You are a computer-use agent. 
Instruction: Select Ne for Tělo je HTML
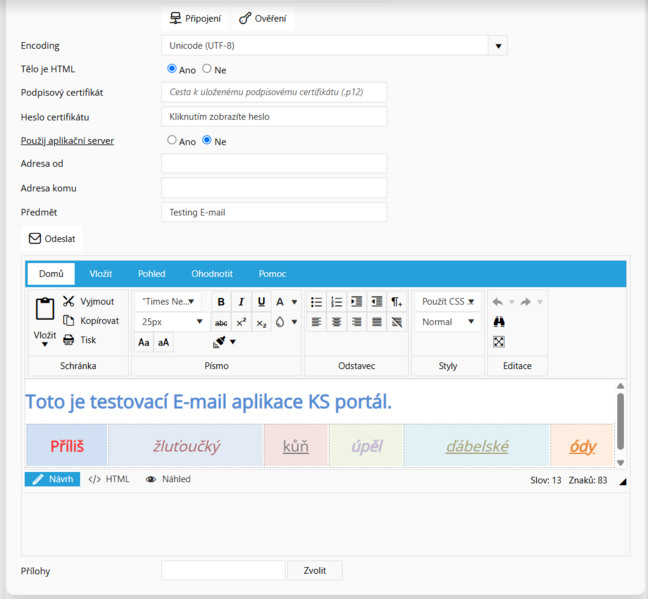click(207, 69)
